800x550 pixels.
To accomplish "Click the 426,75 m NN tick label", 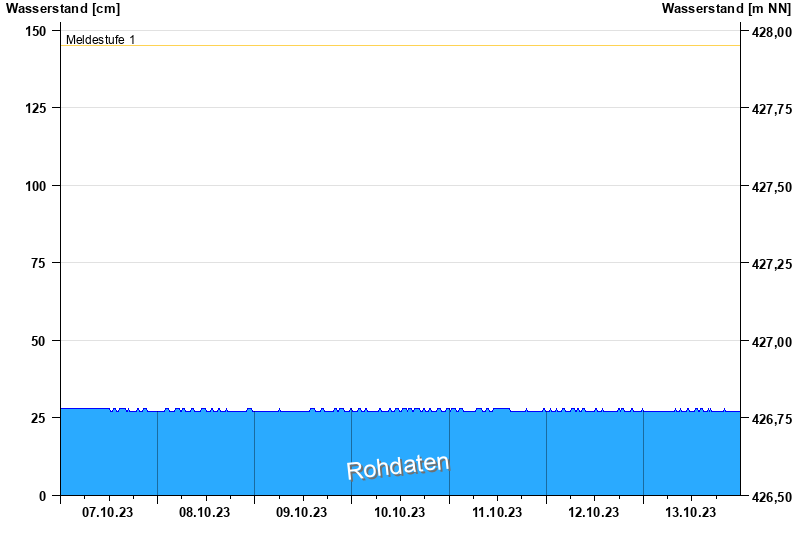I will click(x=770, y=419).
